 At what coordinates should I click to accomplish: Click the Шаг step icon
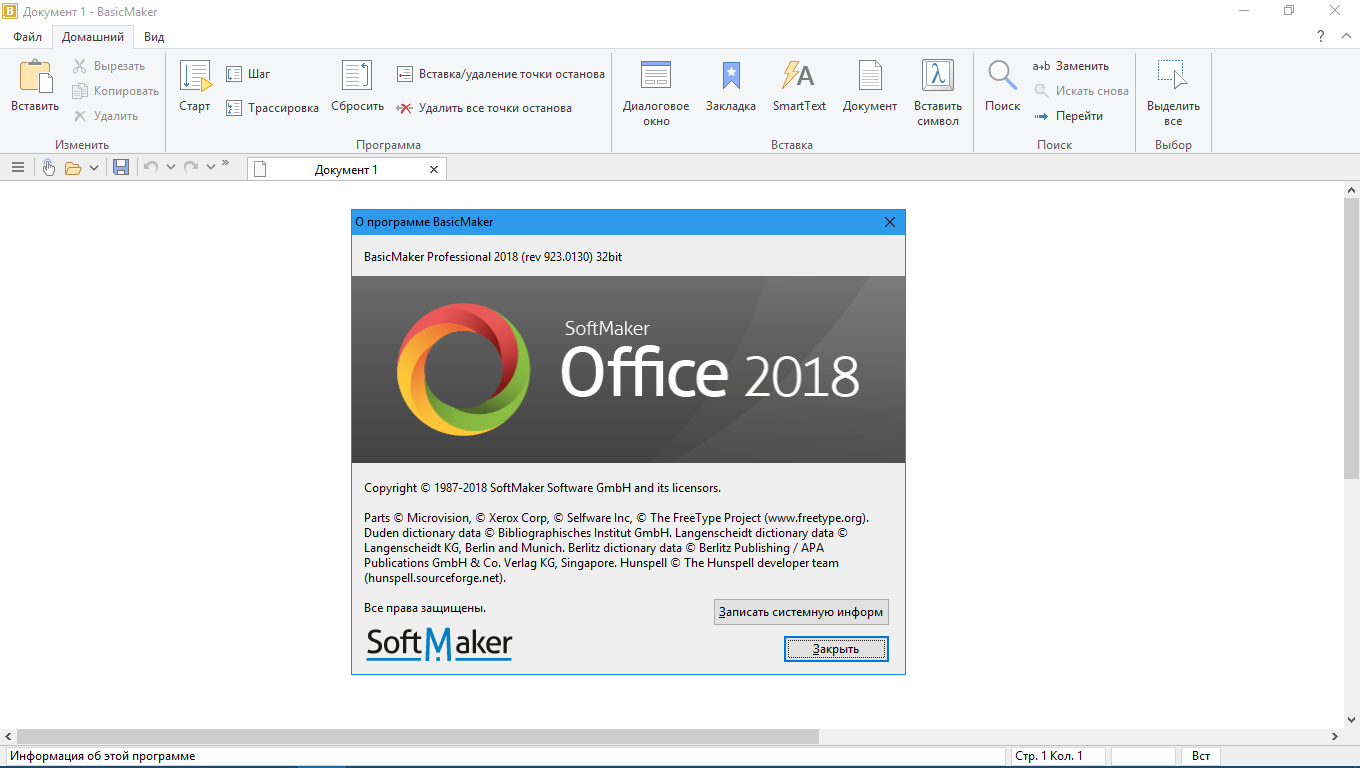pyautogui.click(x=234, y=74)
